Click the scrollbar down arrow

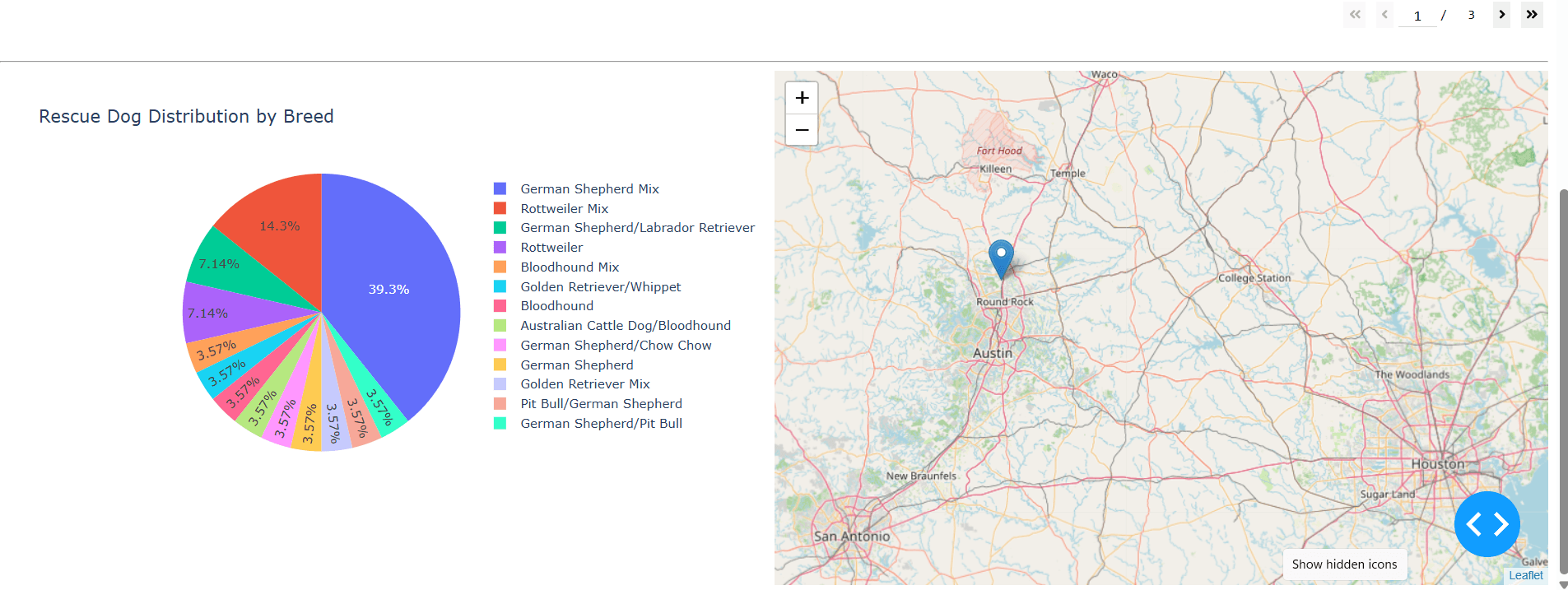(1563, 584)
